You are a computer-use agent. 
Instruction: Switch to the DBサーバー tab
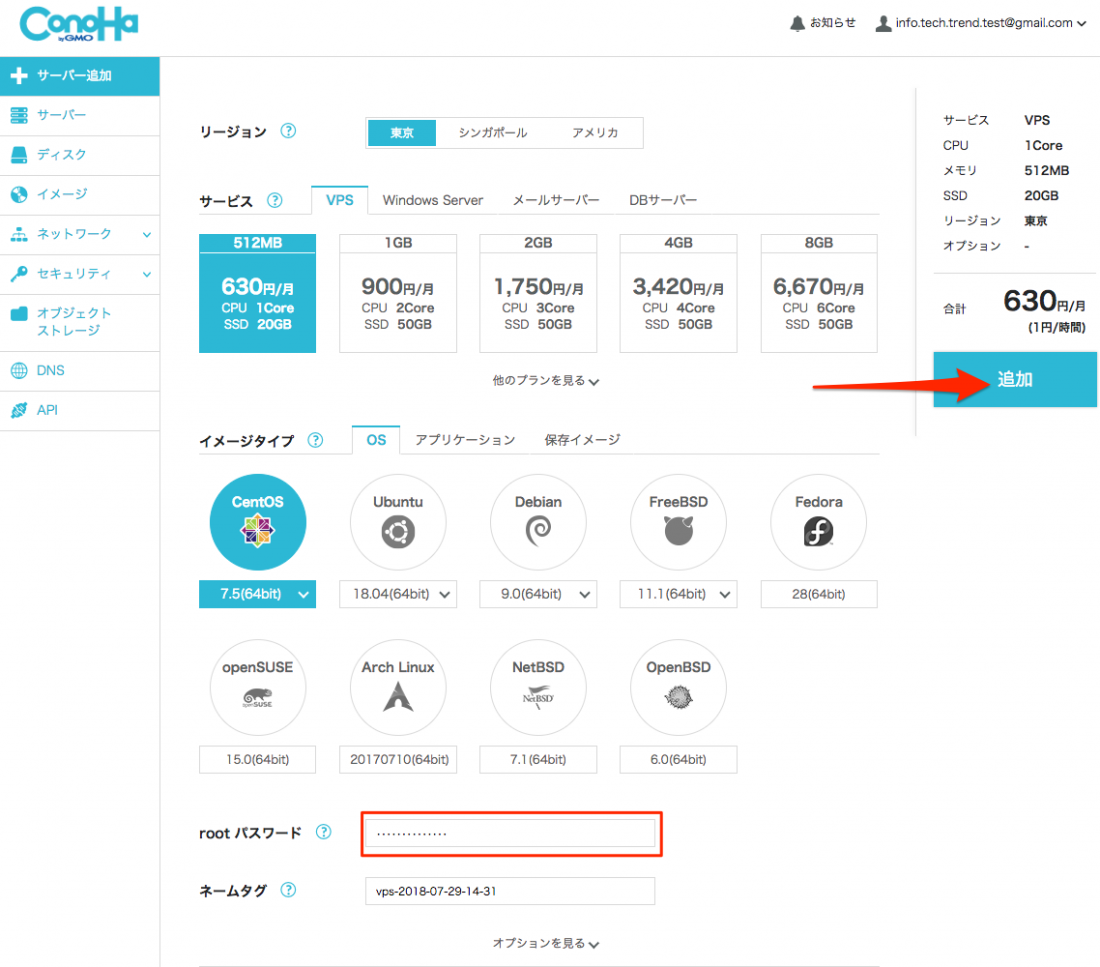pyautogui.click(x=663, y=200)
